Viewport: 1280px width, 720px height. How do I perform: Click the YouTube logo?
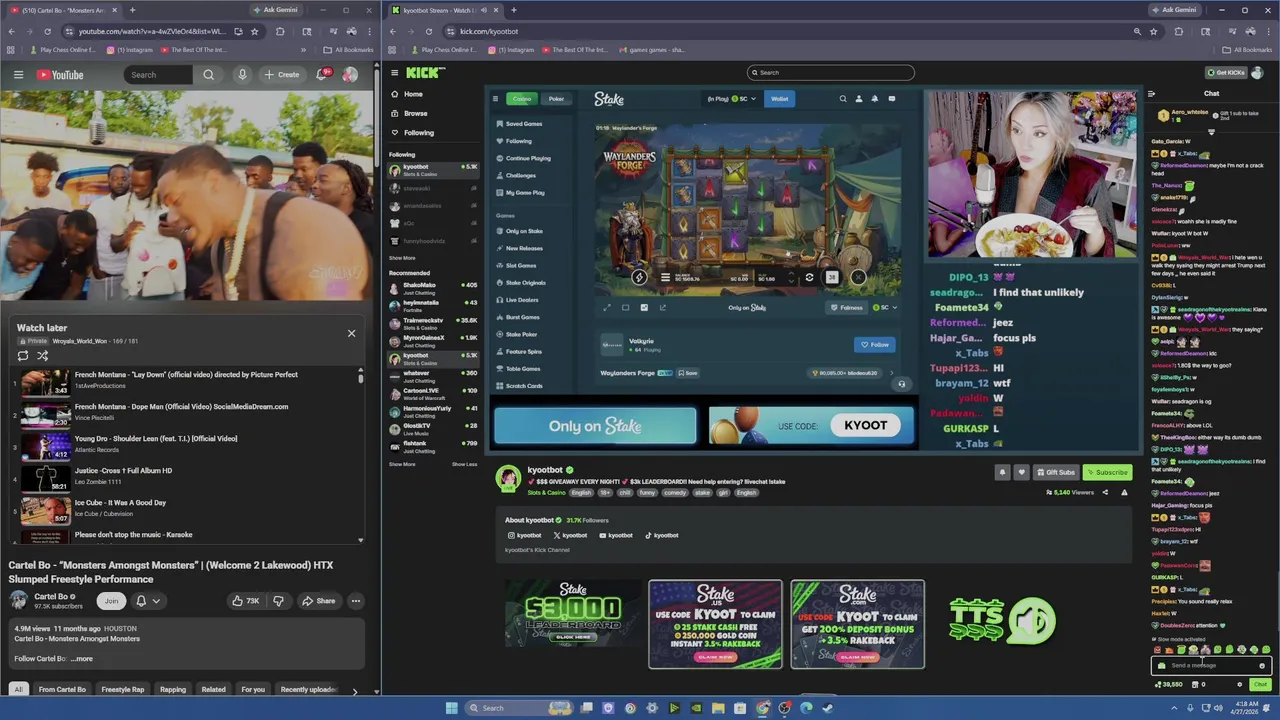click(60, 75)
